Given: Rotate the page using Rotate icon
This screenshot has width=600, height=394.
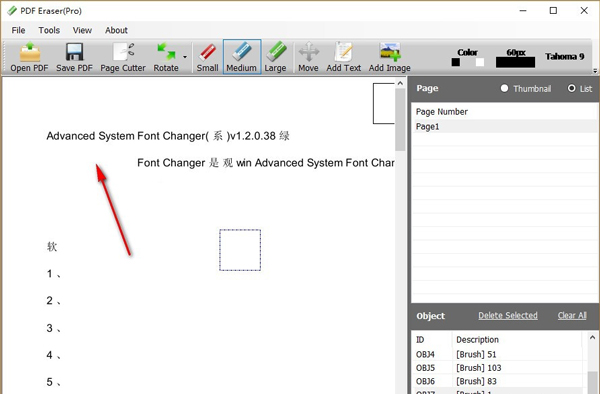Looking at the screenshot, I should click(x=166, y=57).
